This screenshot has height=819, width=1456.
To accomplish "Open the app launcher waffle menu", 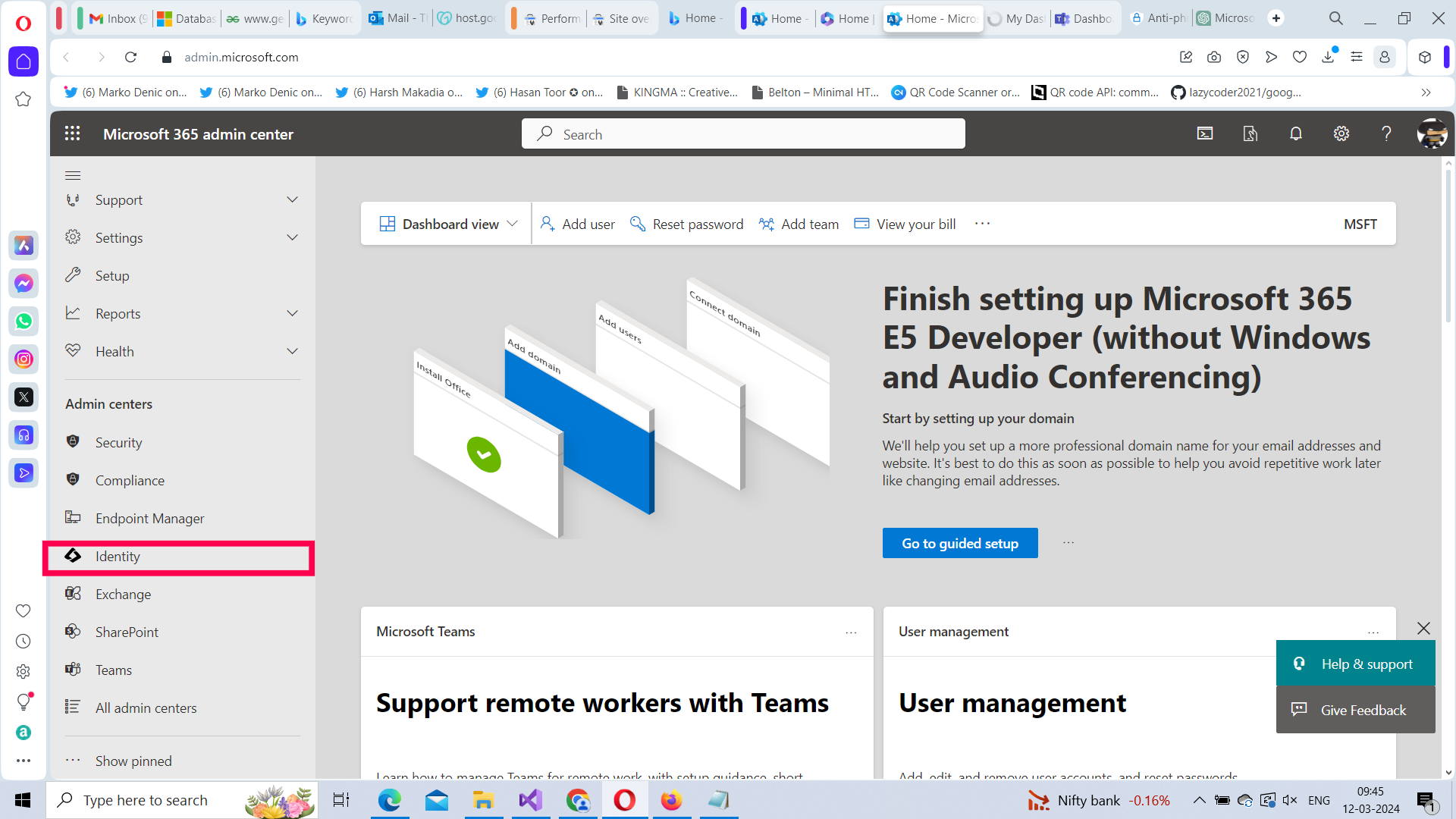I will tap(73, 133).
